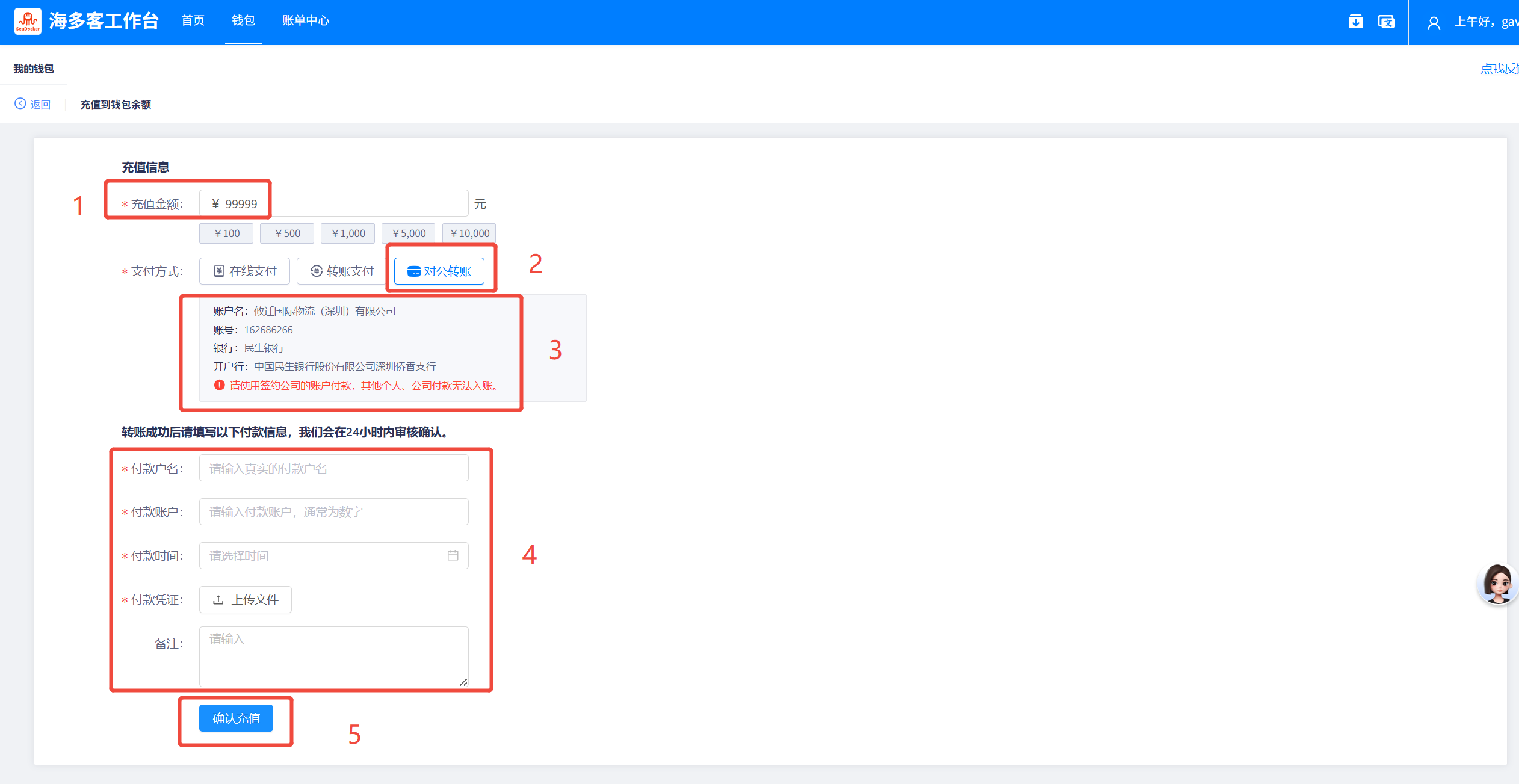Click the upload icon on 上传文件

click(x=218, y=600)
